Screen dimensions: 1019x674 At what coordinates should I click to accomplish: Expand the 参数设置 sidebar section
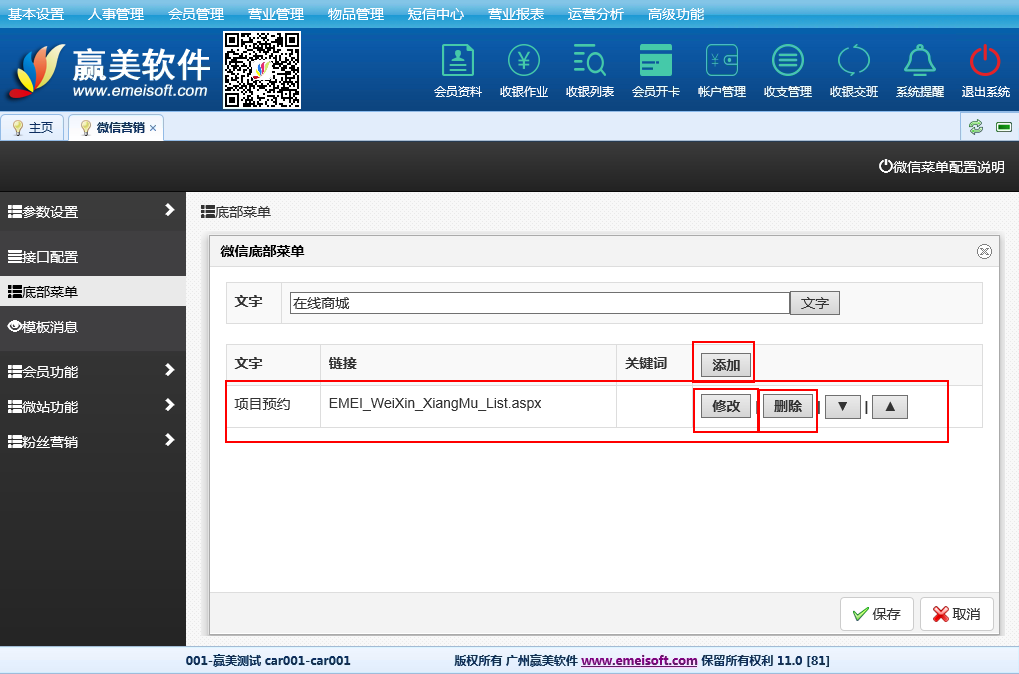[92, 211]
